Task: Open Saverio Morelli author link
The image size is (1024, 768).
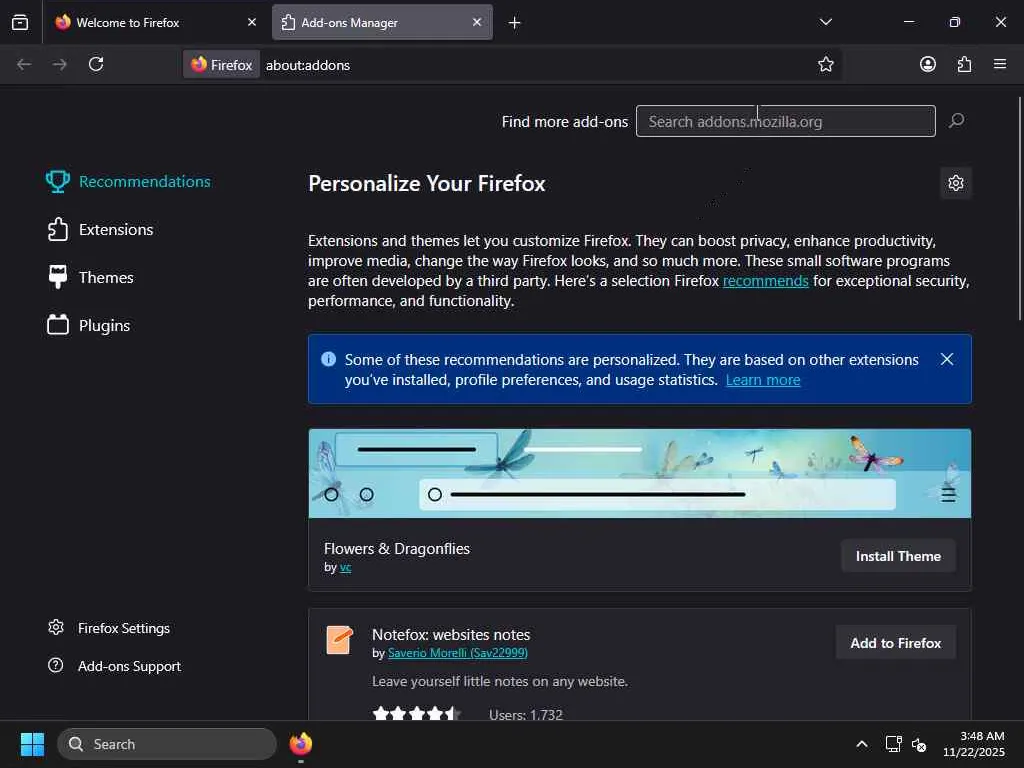Action: [x=458, y=653]
